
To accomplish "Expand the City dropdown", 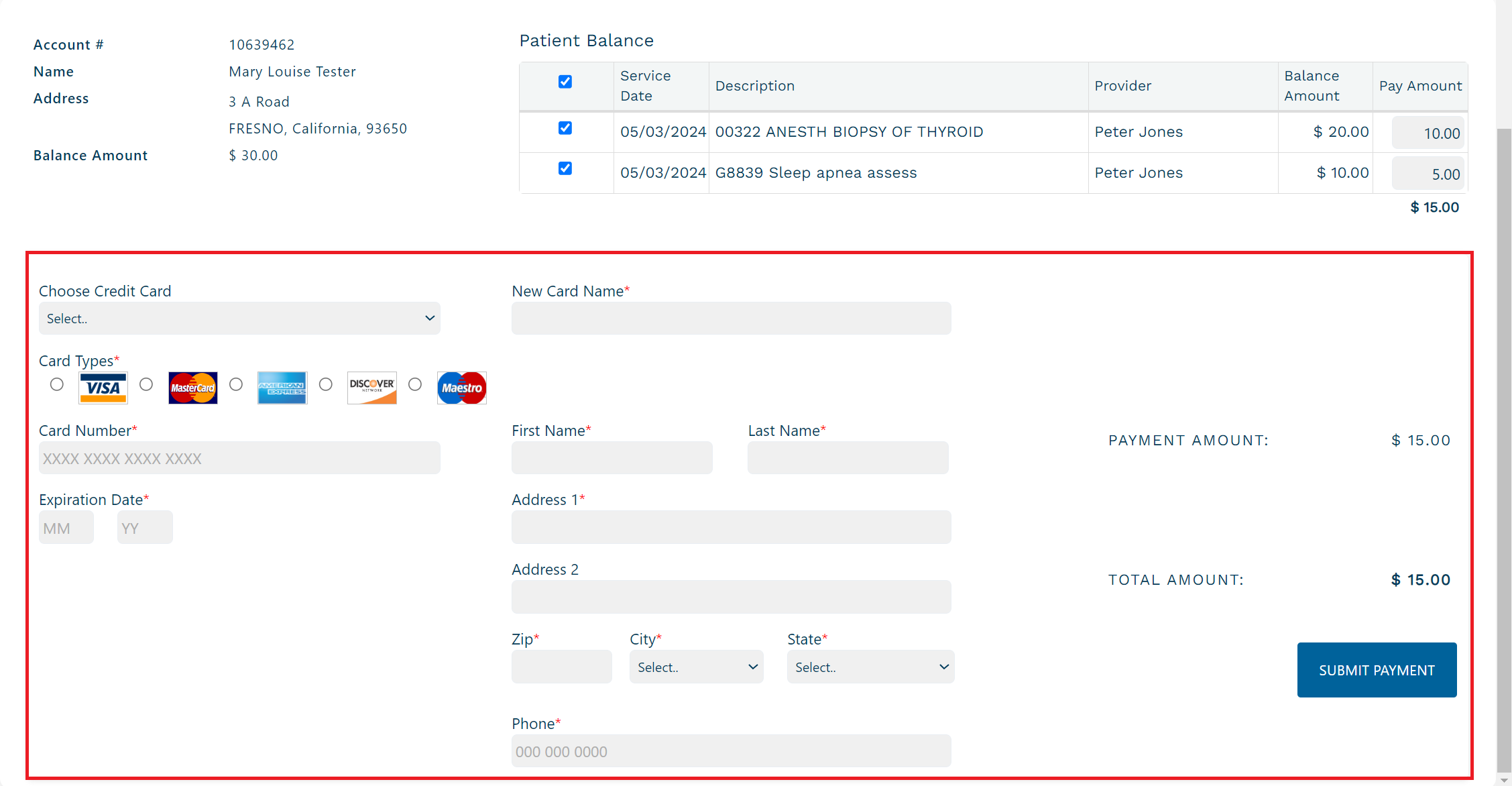I will [696, 667].
